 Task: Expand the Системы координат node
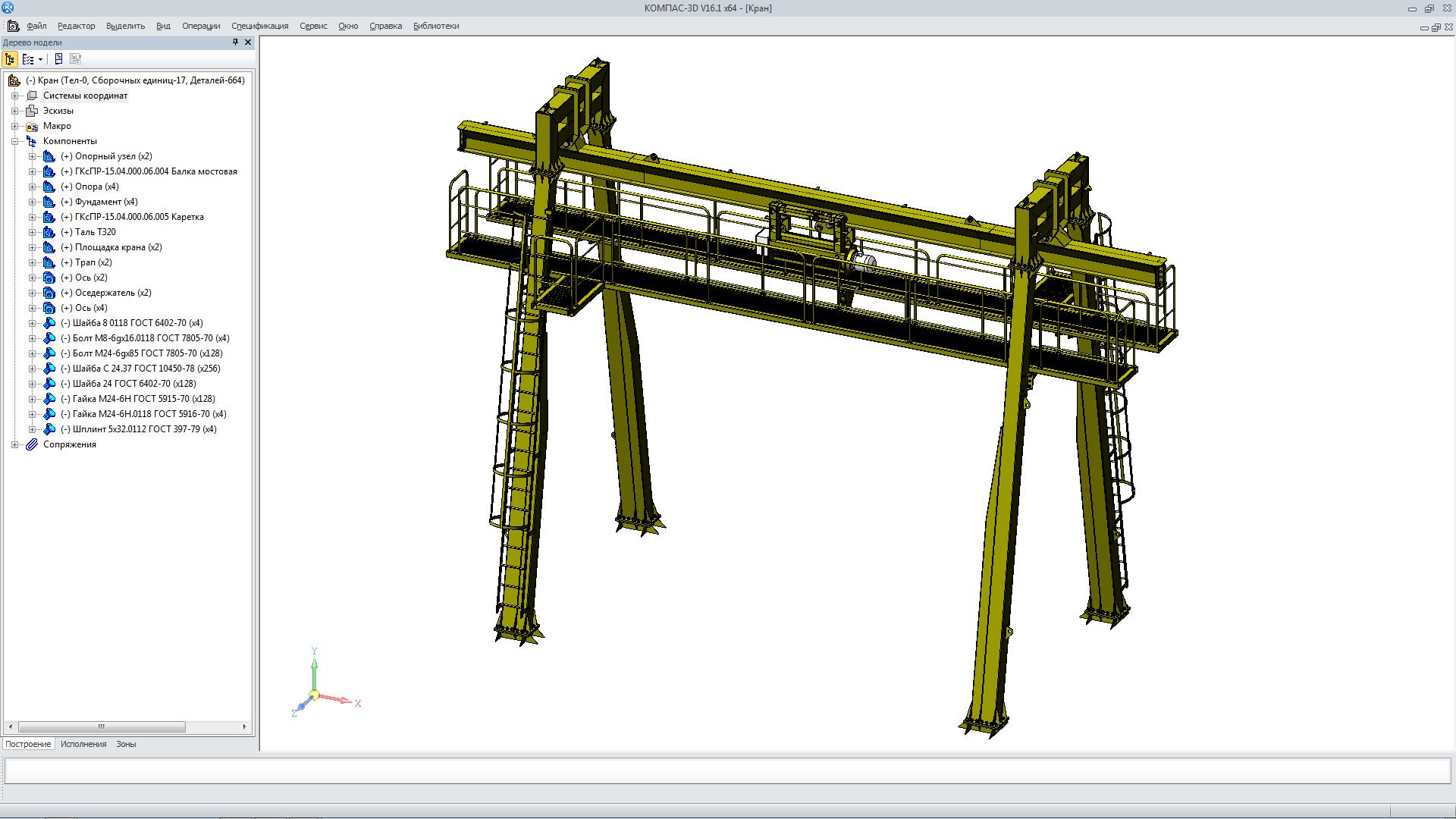tap(14, 96)
